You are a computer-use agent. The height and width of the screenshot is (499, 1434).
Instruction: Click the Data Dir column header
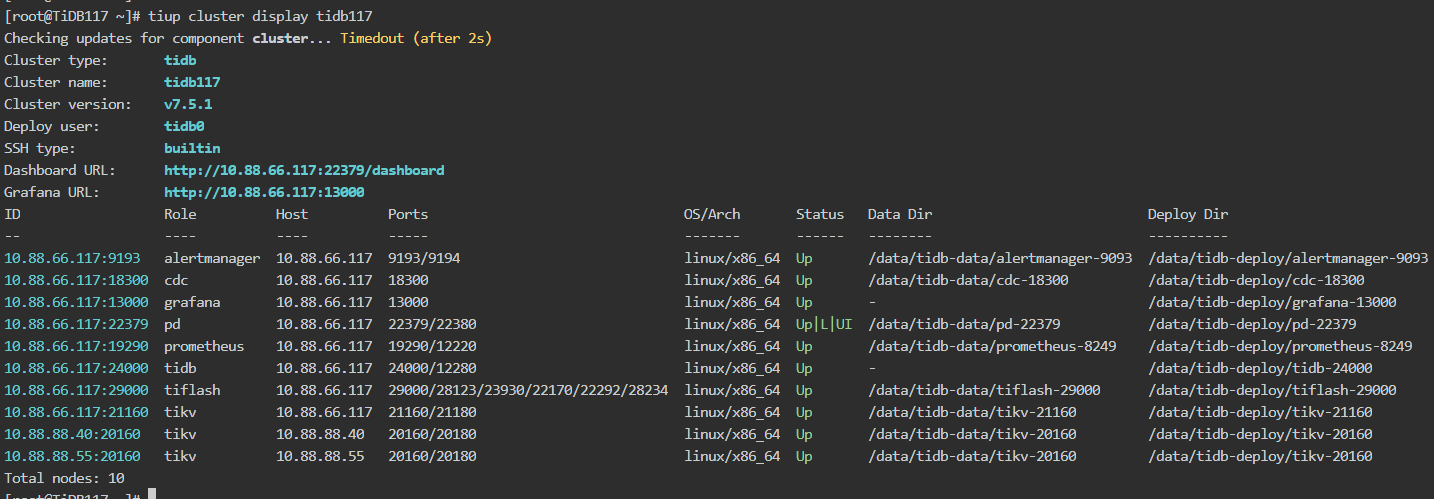(900, 214)
